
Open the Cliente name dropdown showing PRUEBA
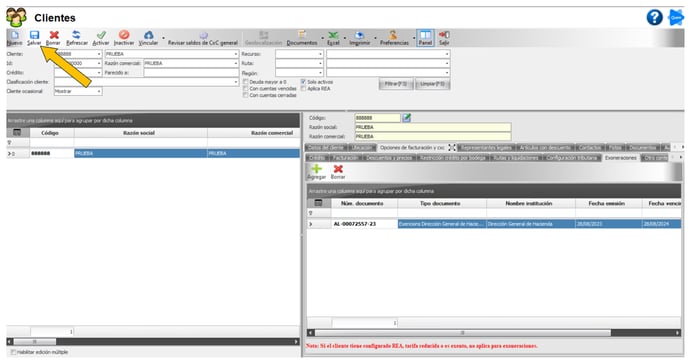click(x=236, y=54)
